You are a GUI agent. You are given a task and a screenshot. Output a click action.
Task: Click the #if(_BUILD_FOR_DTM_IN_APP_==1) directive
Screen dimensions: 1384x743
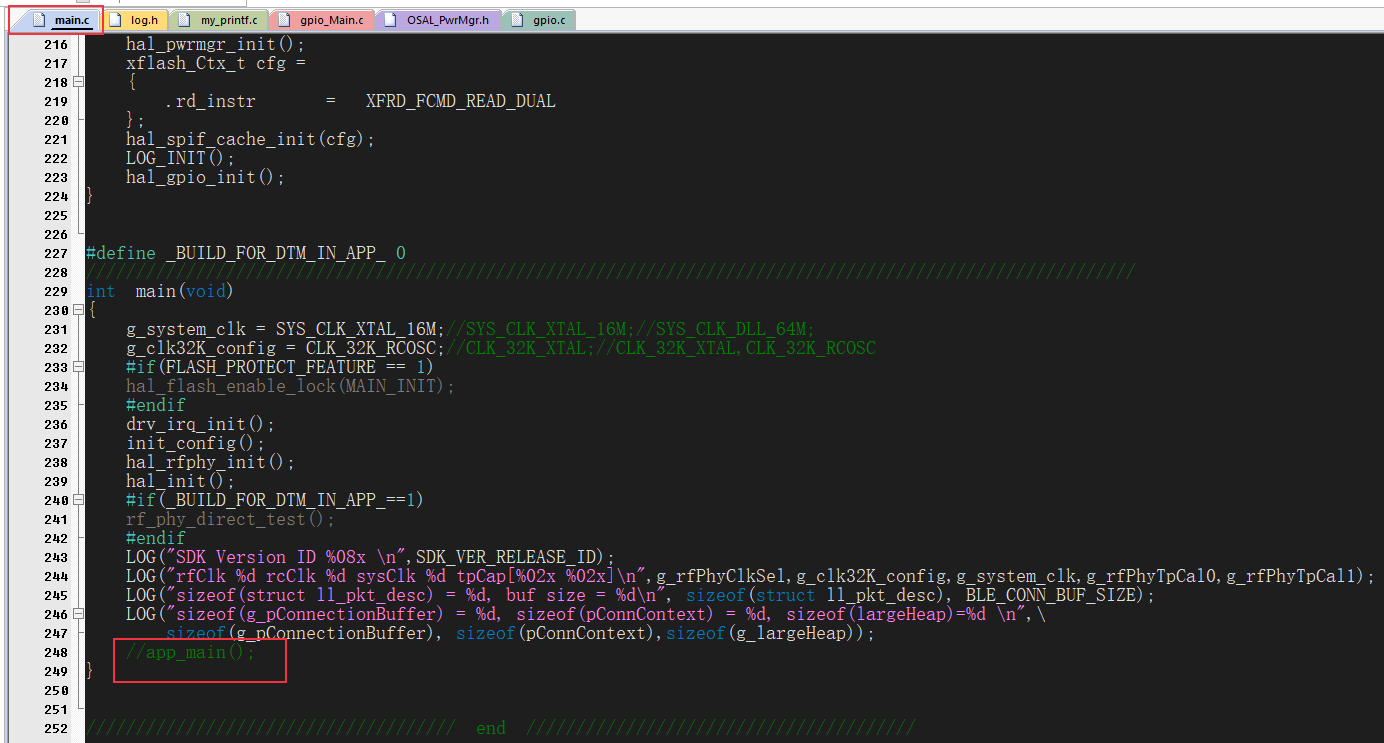(275, 500)
